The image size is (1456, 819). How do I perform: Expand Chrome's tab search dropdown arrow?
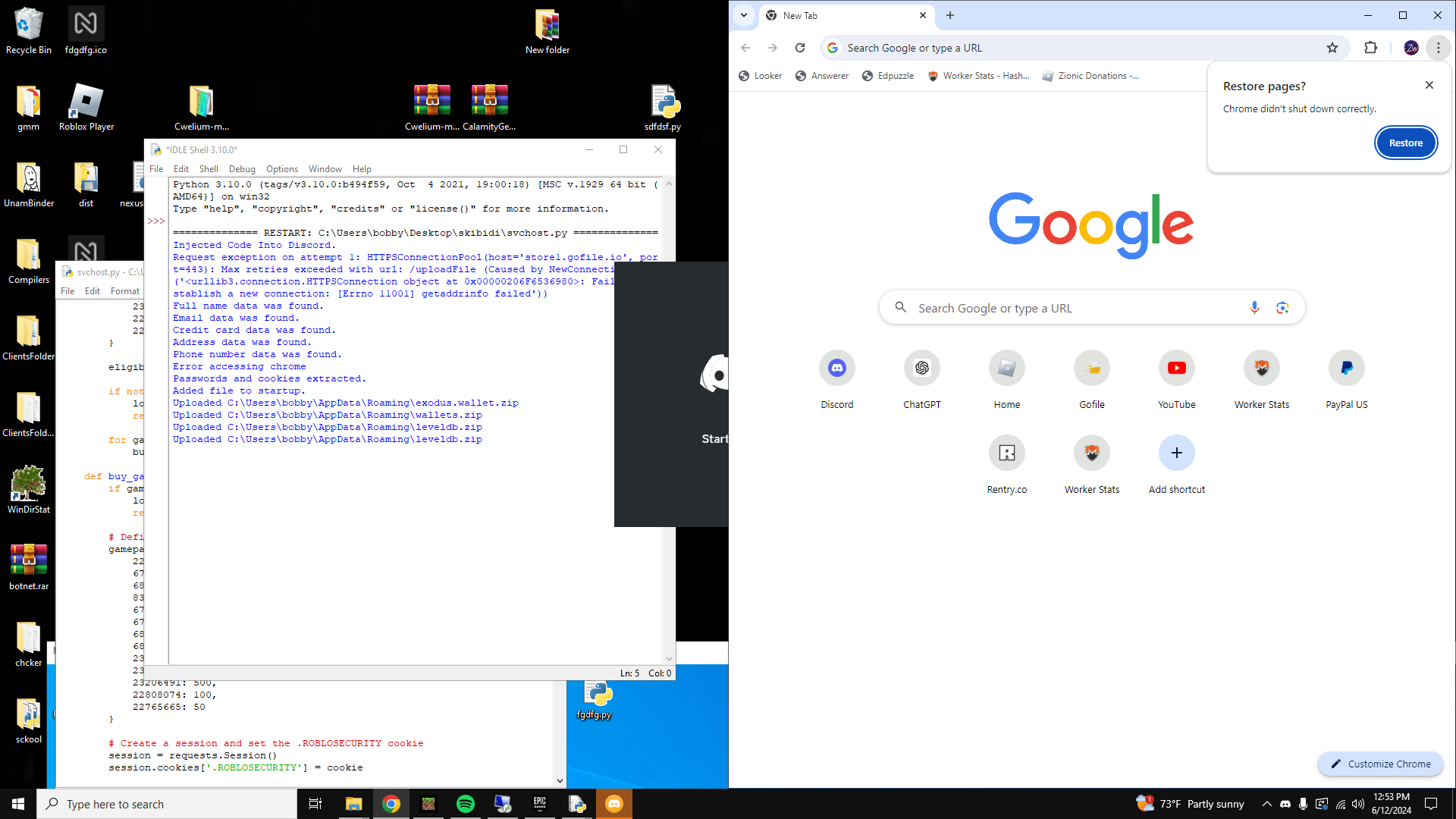(x=744, y=15)
